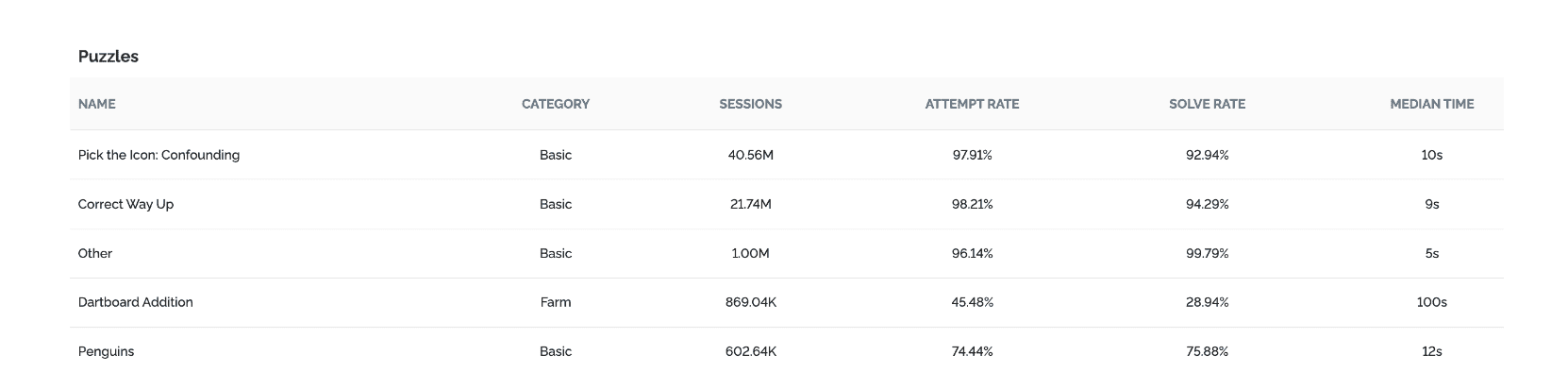
Task: Open the Penguins puzzle entry
Action: click(106, 351)
